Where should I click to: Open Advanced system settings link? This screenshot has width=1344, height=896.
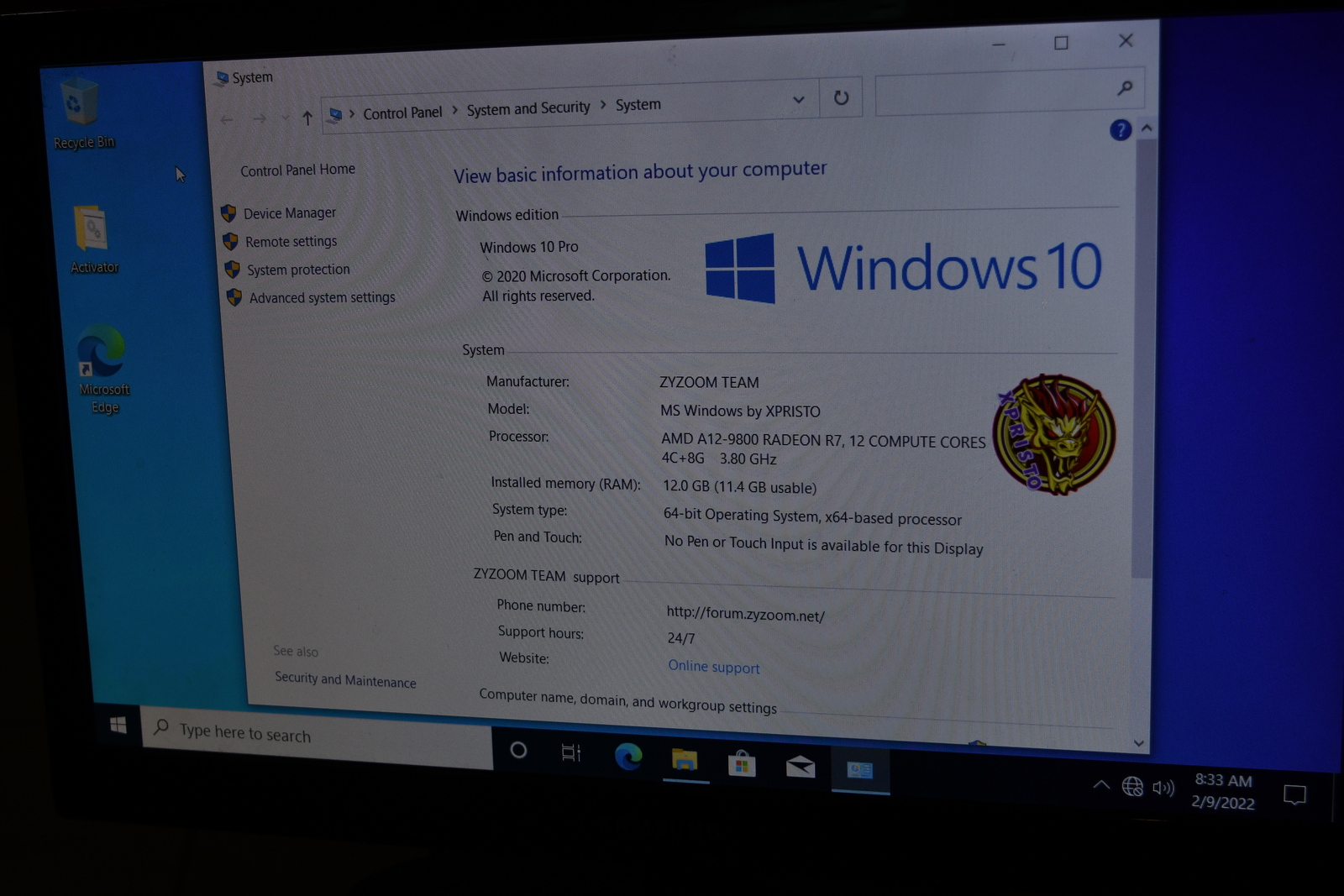(x=322, y=297)
